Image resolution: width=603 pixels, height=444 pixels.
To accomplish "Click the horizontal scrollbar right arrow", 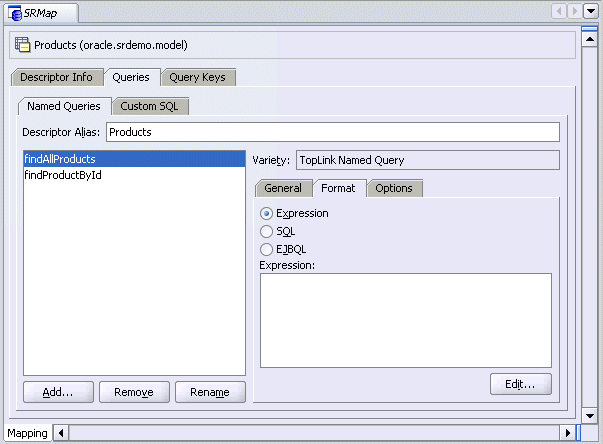I will pyautogui.click(x=568, y=433).
